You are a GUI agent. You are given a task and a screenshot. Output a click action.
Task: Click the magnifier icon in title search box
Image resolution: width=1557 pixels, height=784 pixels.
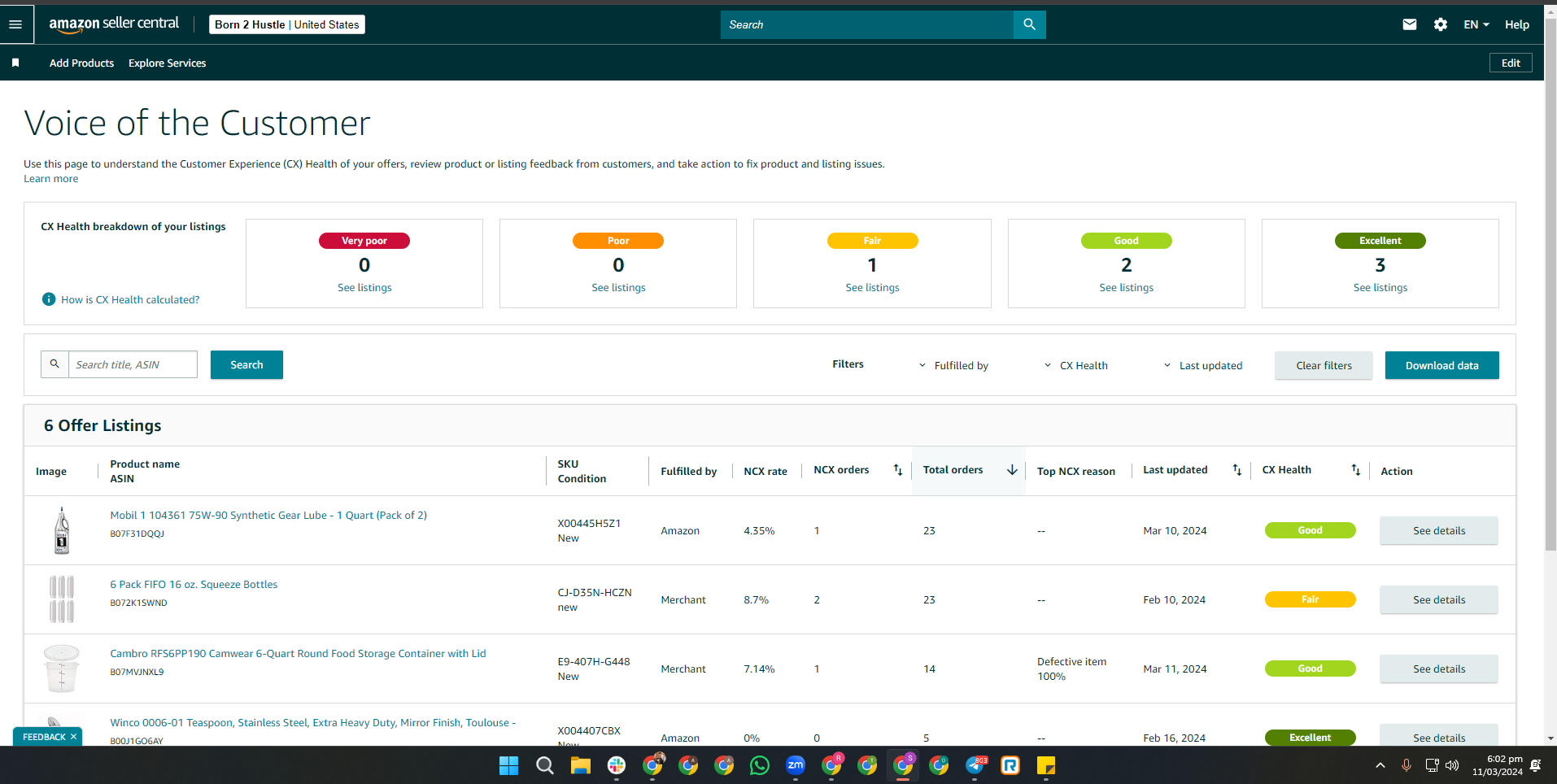(55, 364)
